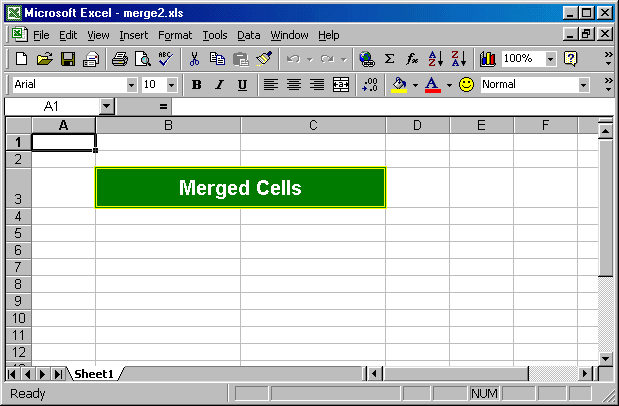Click the Save floppy disk icon
619x406 pixels.
(68, 59)
